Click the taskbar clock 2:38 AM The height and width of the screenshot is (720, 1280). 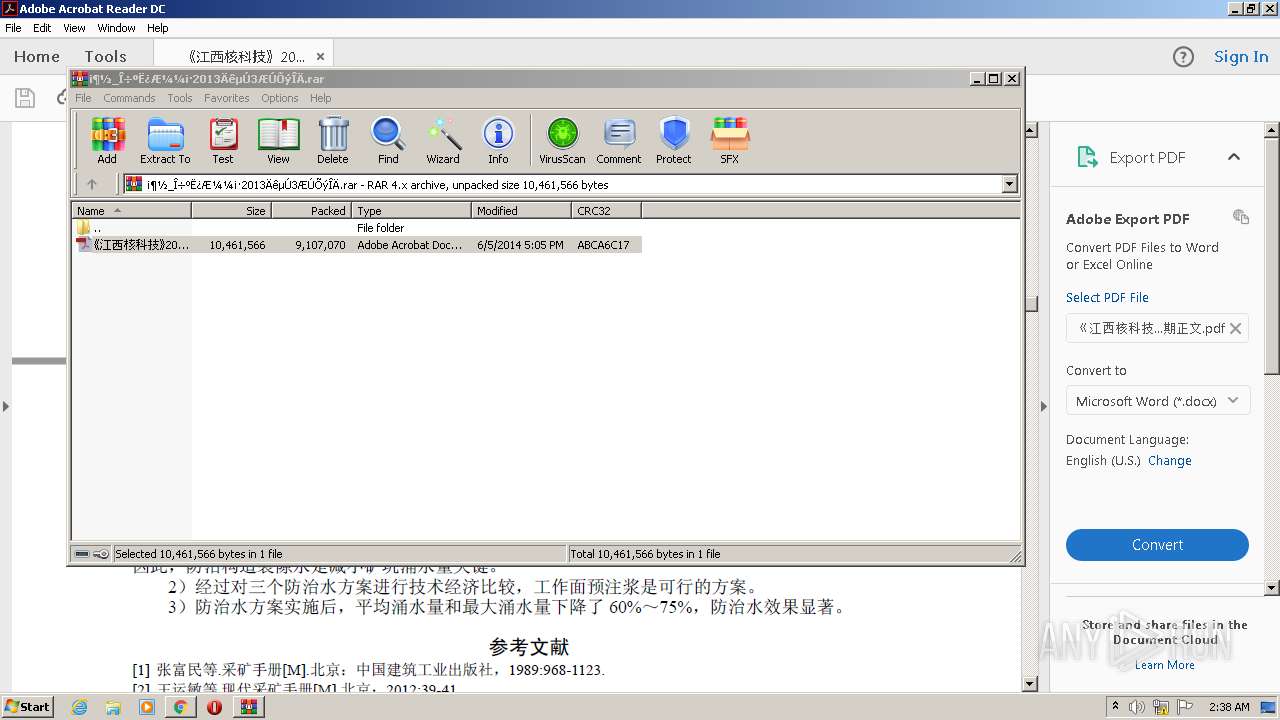tap(1229, 707)
